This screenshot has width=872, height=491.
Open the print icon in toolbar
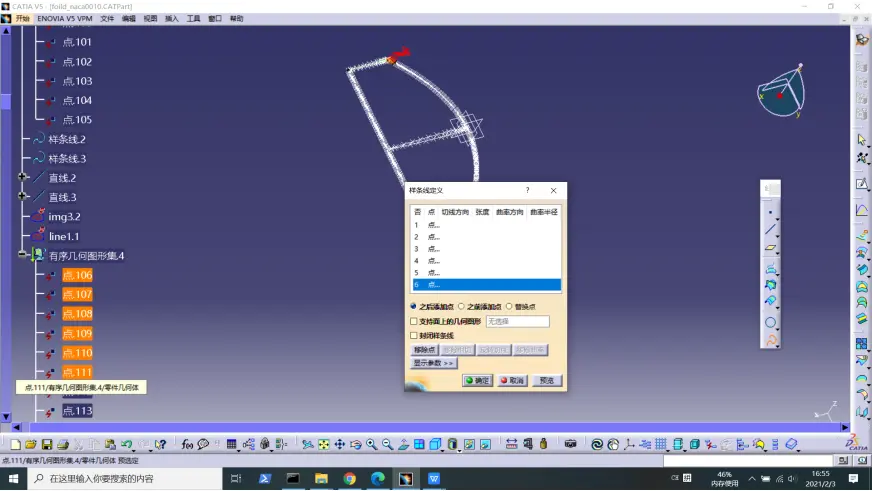click(x=63, y=444)
